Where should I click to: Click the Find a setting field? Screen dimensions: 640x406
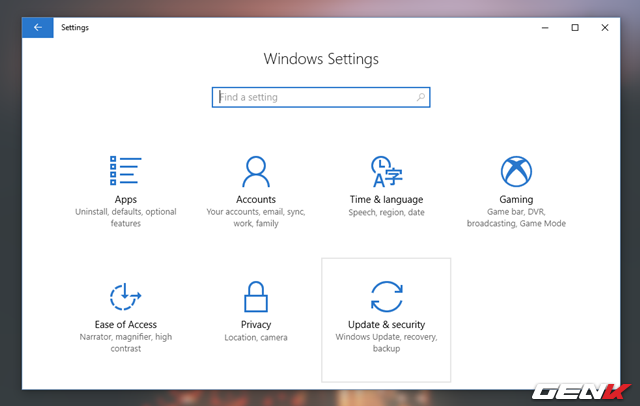[x=321, y=97]
